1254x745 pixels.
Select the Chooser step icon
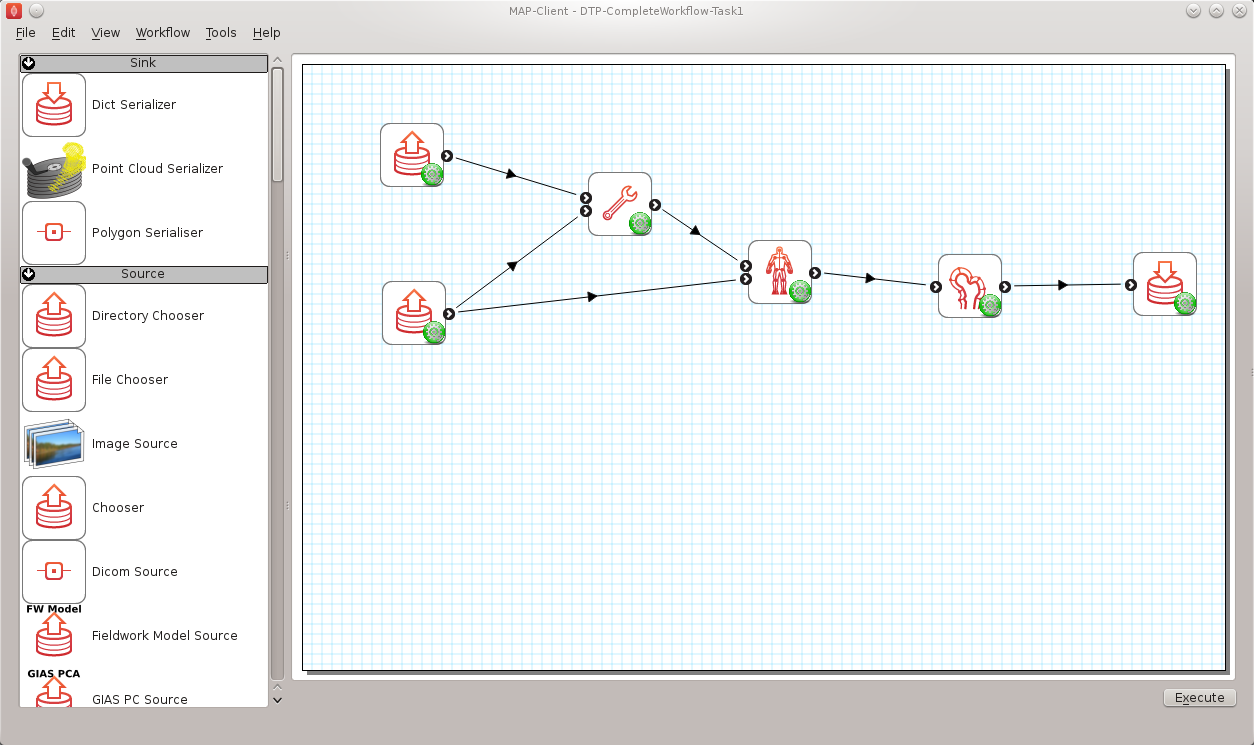54,508
